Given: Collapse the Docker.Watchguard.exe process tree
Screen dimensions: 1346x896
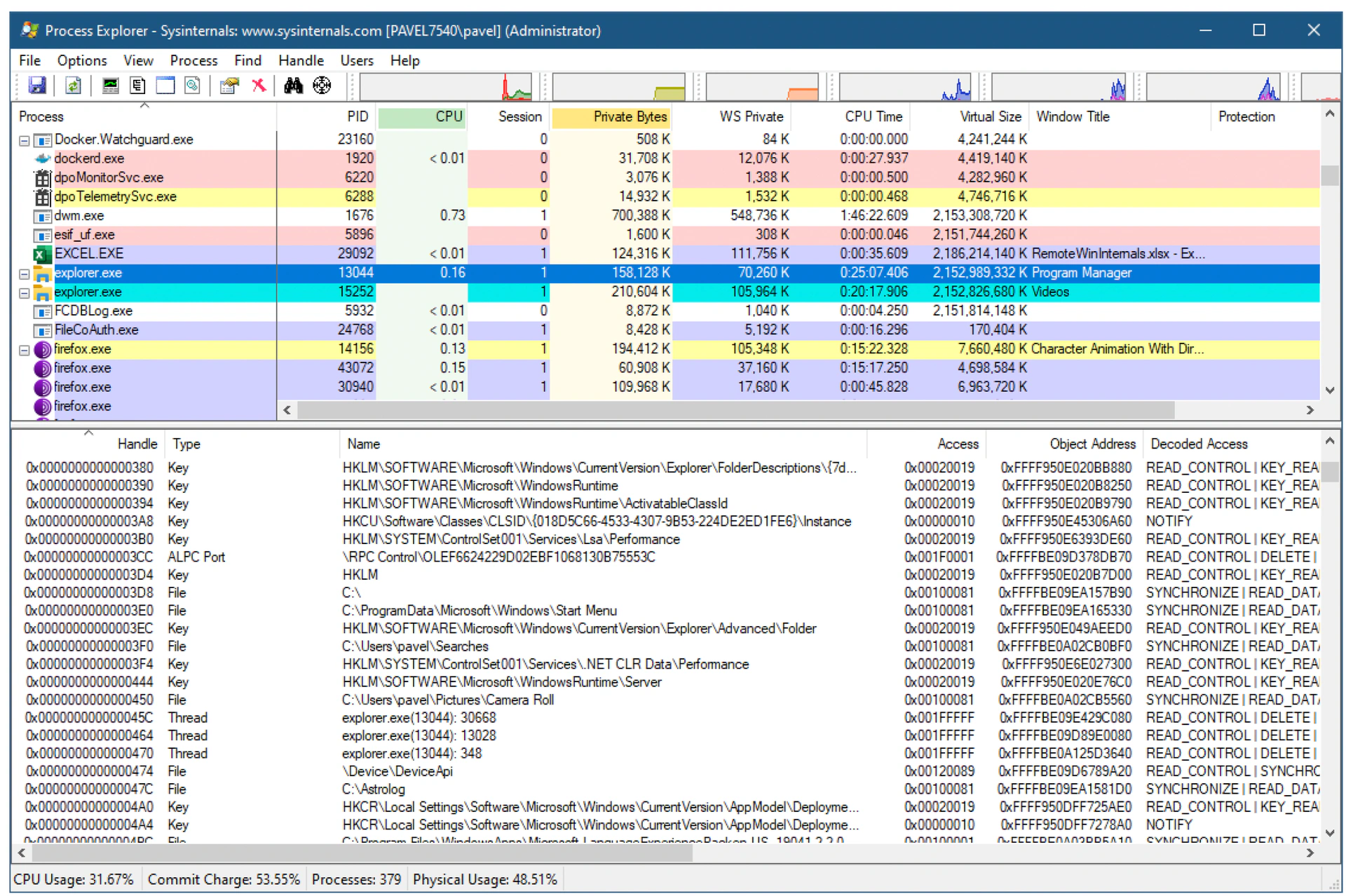Looking at the screenshot, I should tap(24, 140).
